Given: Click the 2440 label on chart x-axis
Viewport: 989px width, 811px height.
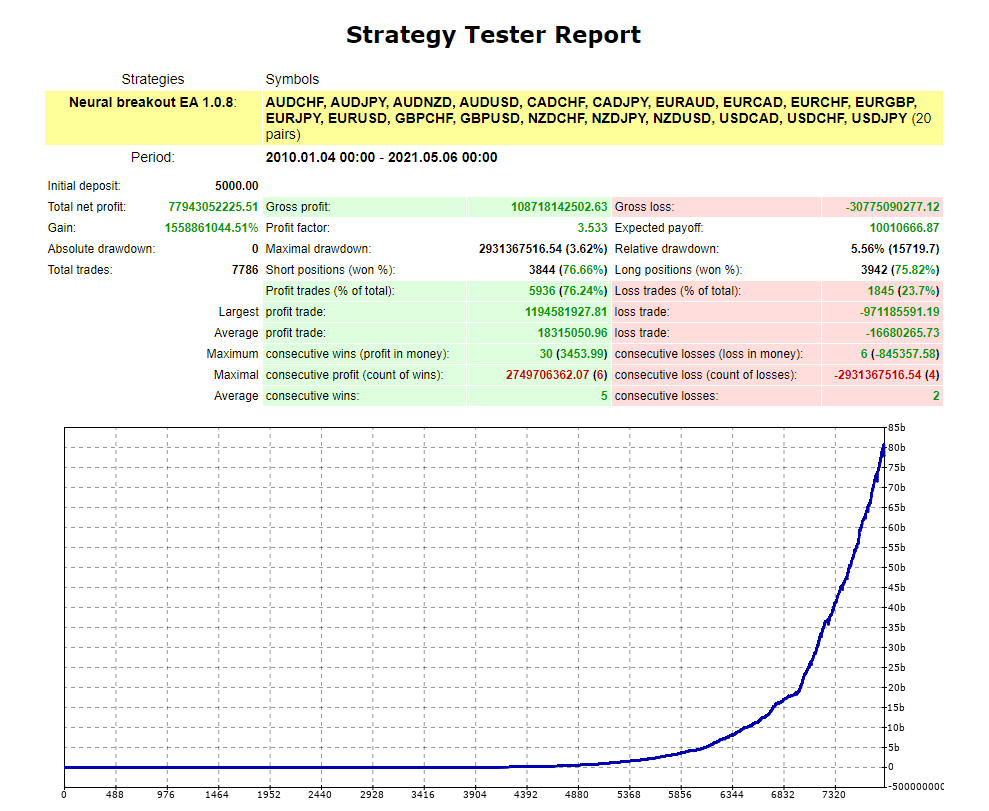Looking at the screenshot, I should [x=320, y=795].
